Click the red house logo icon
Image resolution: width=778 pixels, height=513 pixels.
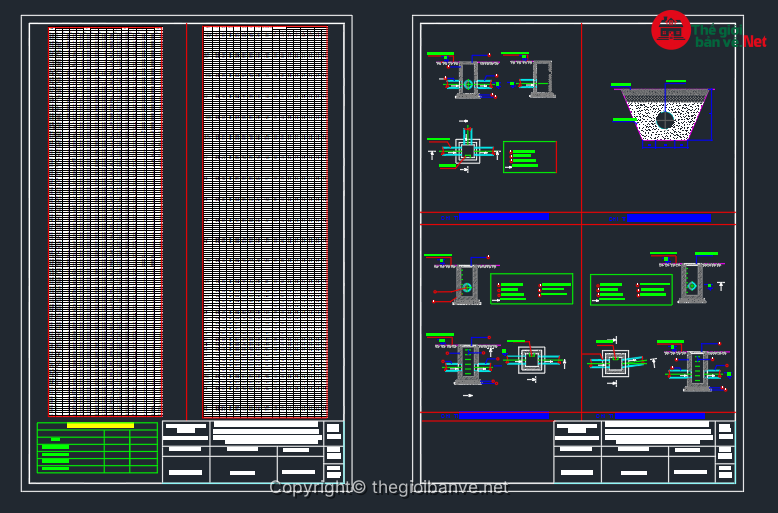(x=670, y=30)
